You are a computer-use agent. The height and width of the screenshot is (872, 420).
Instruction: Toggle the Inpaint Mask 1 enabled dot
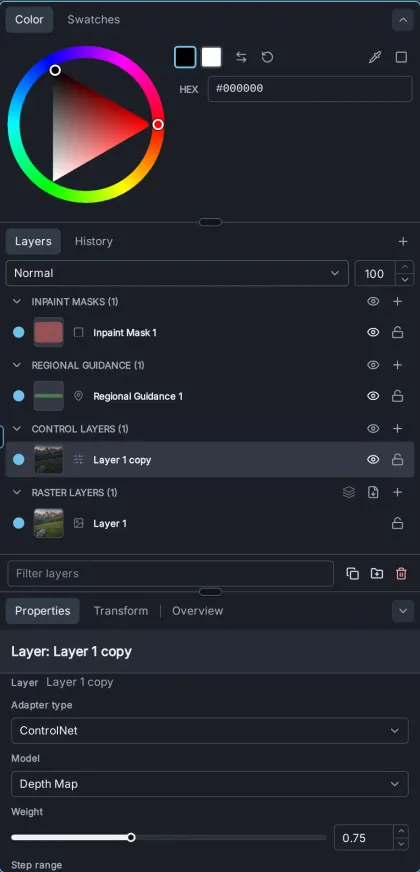pyautogui.click(x=19, y=333)
